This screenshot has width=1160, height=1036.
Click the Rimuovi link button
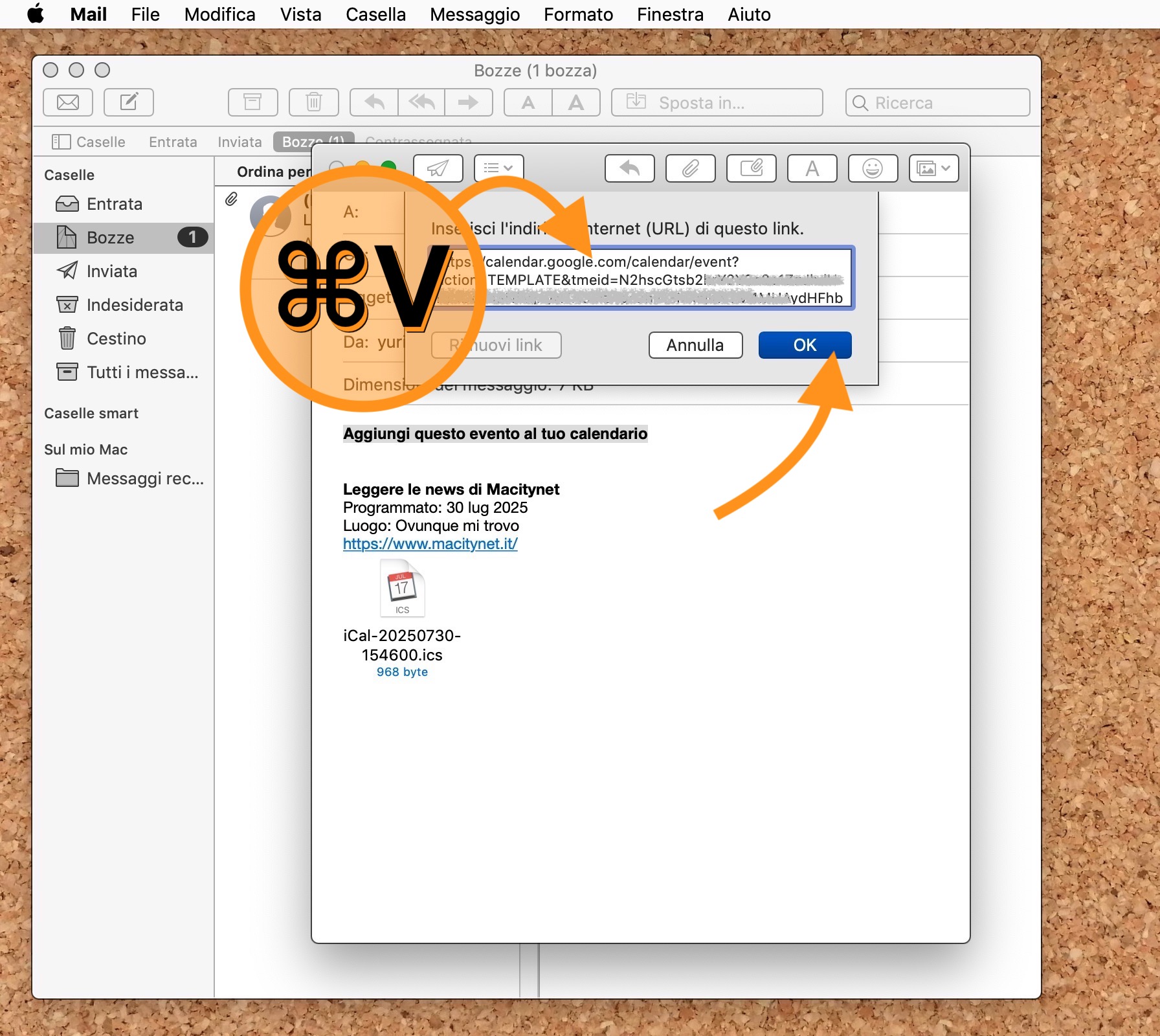(496, 345)
